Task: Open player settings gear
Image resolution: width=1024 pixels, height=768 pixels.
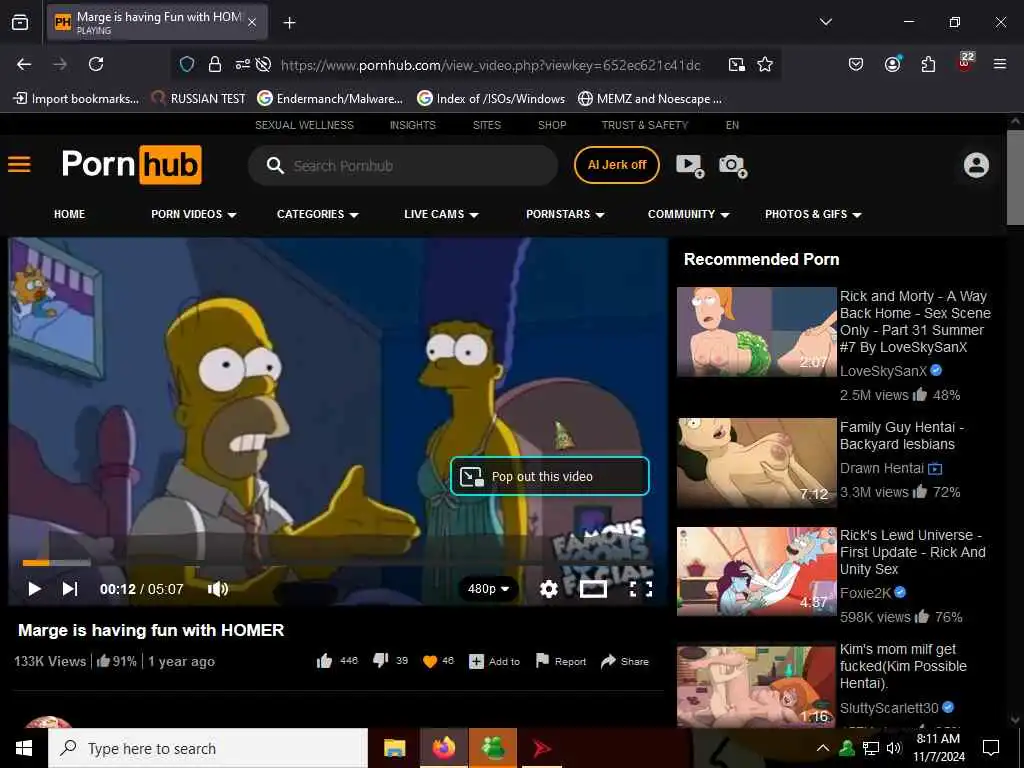Action: tap(549, 589)
